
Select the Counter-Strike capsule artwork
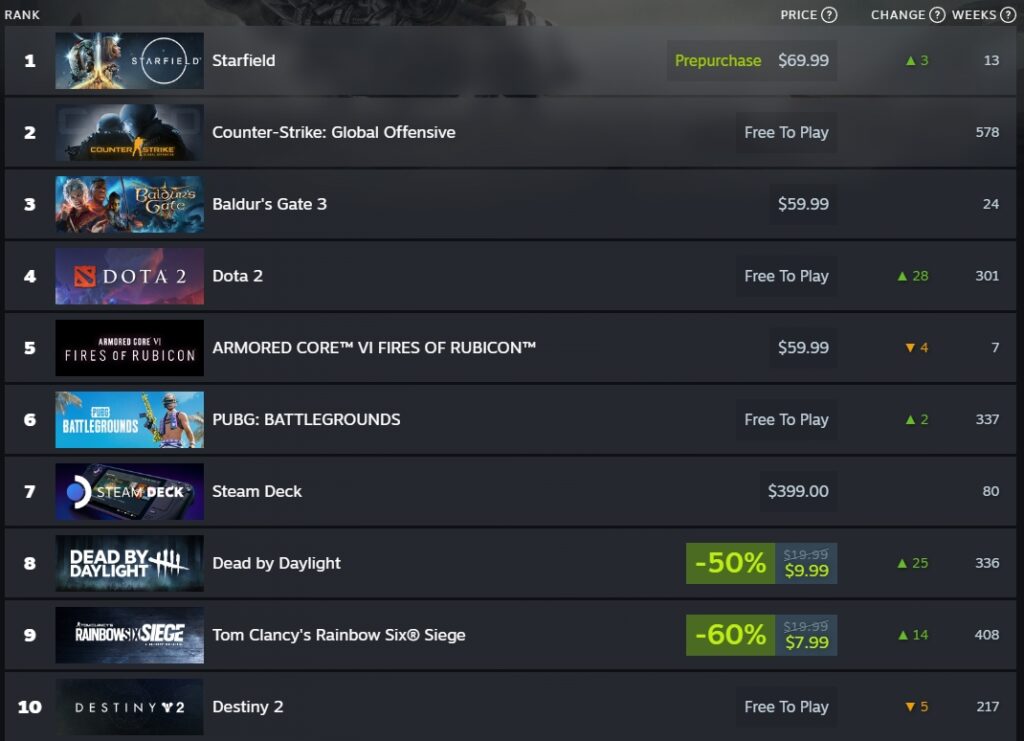(129, 132)
